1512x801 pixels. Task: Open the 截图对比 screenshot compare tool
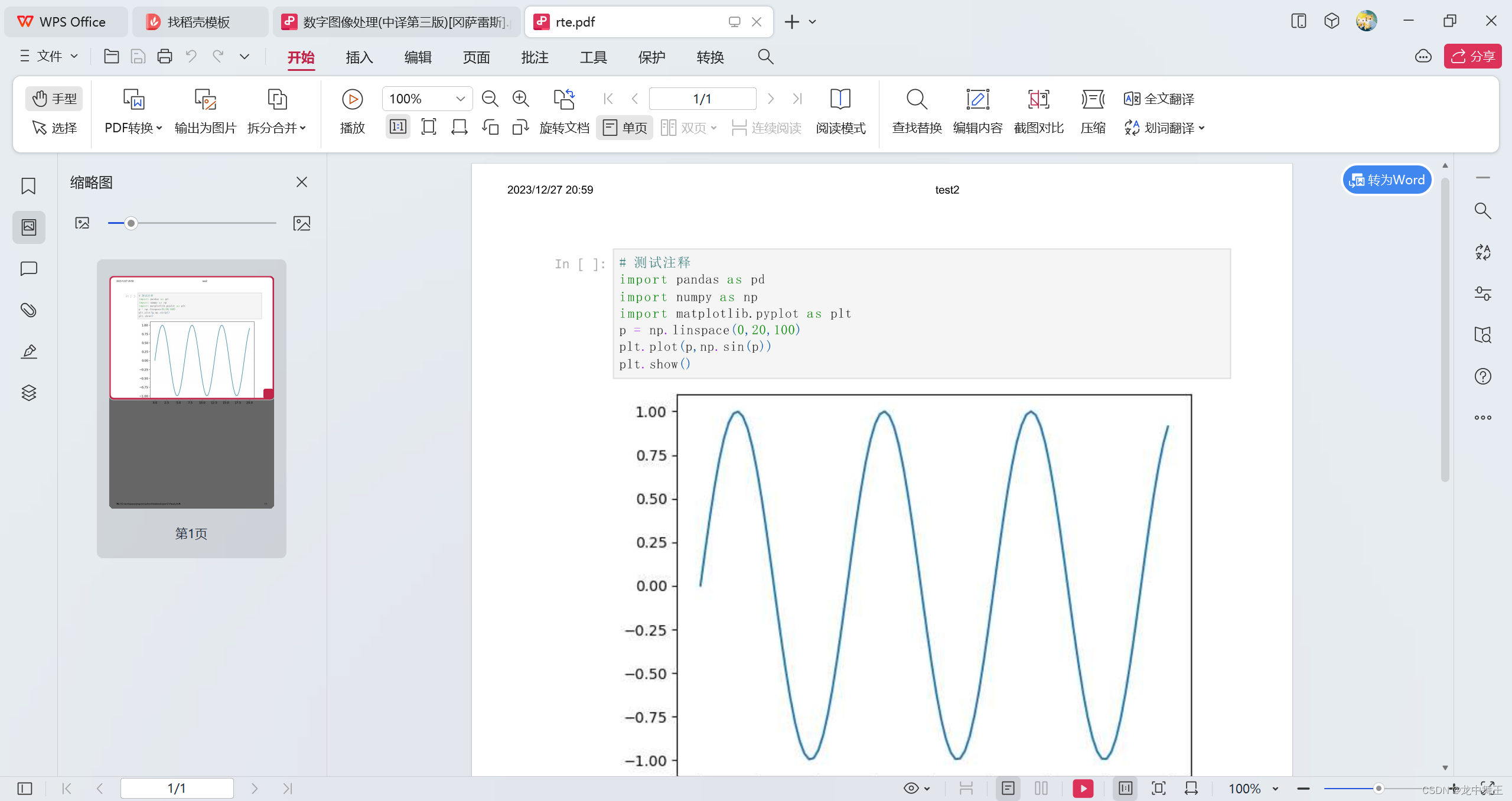click(x=1038, y=111)
